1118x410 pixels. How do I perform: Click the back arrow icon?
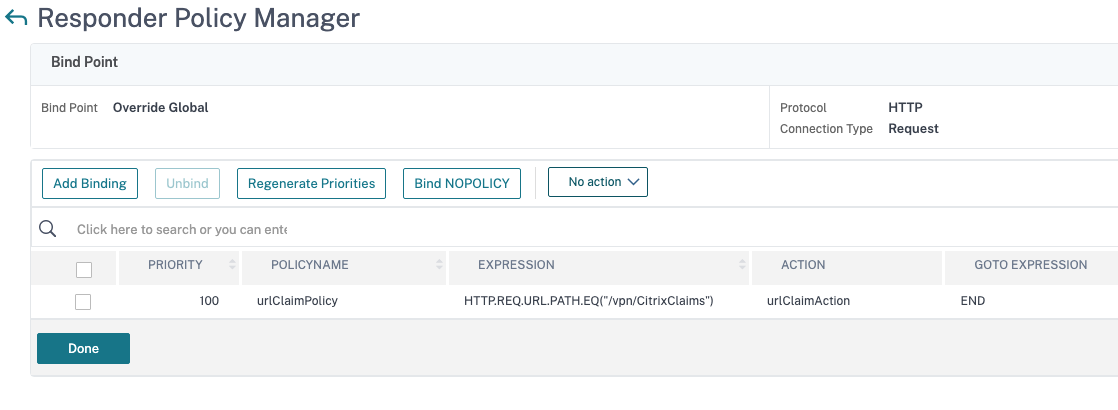(x=16, y=18)
